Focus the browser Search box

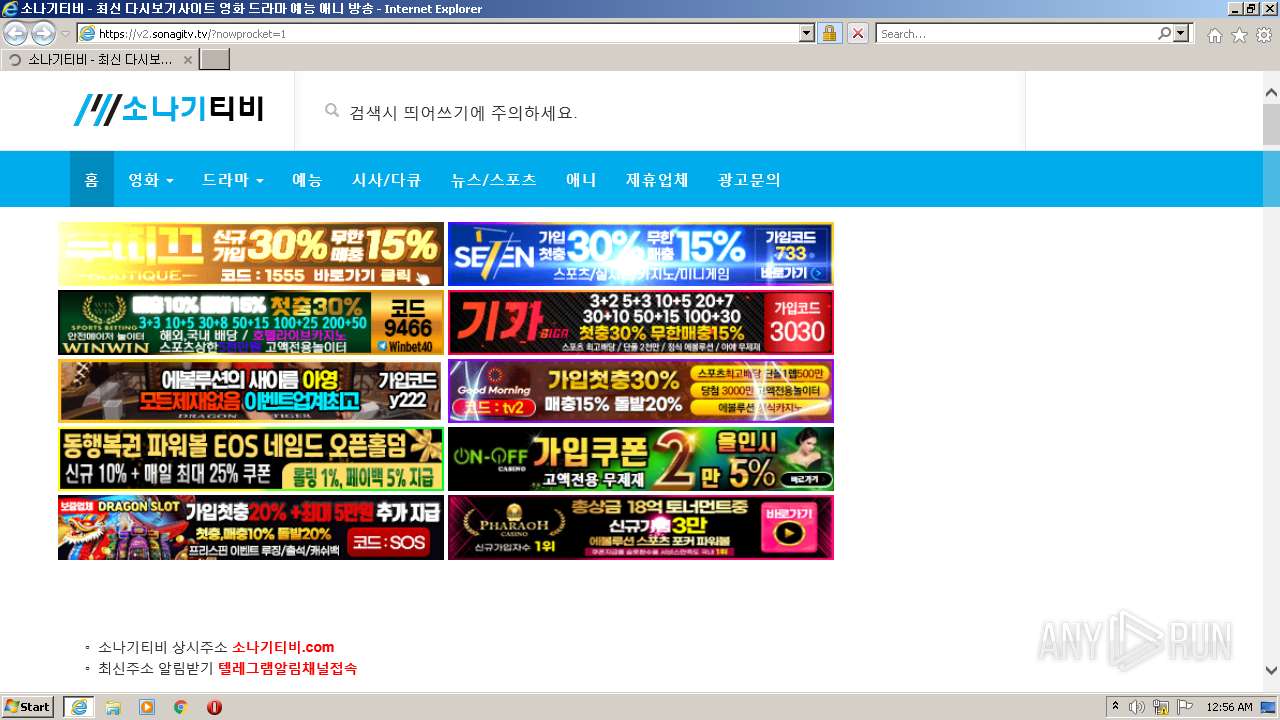point(1017,33)
